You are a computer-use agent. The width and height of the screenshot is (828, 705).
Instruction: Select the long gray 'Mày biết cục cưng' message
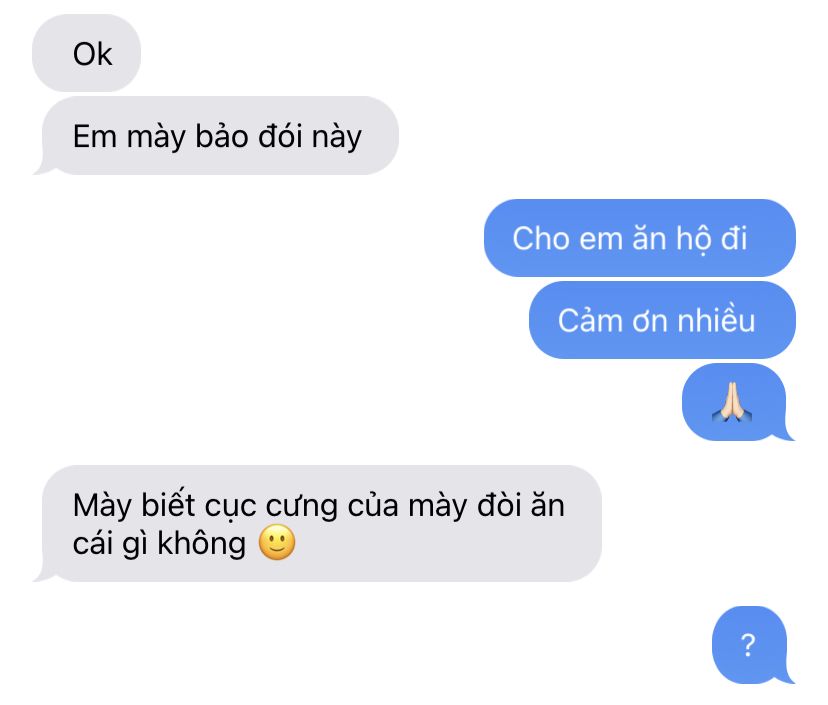318,523
